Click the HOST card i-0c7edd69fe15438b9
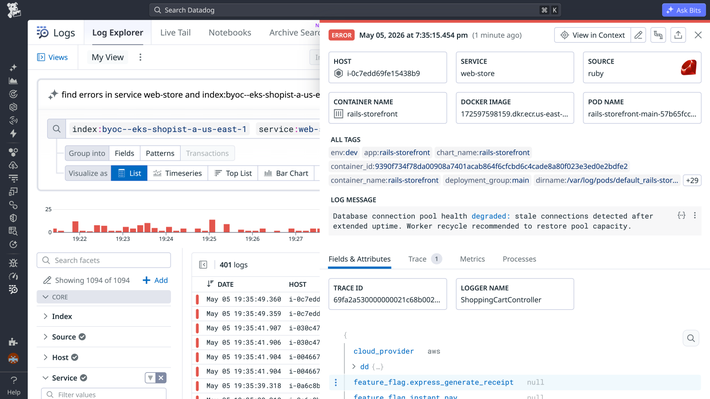710x399 pixels. [388, 67]
